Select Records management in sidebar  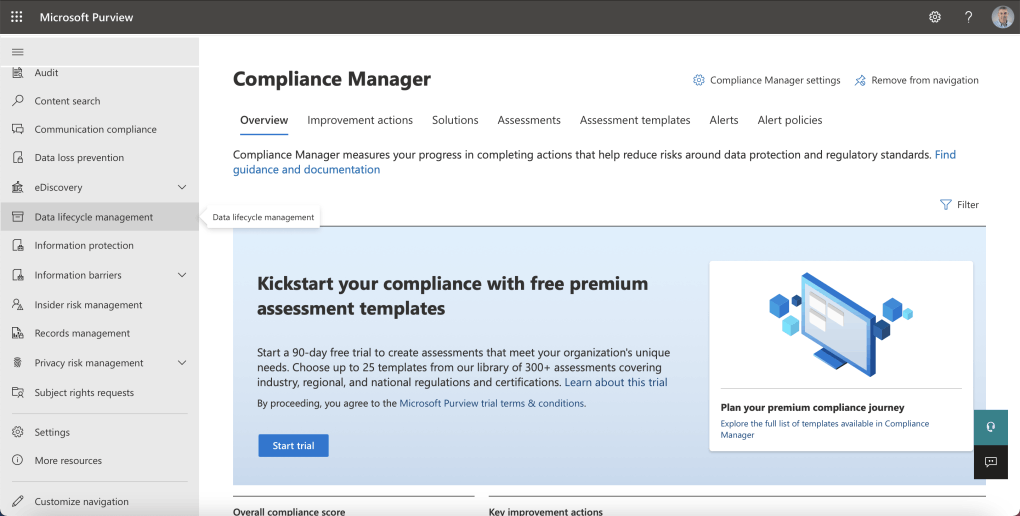click(82, 333)
